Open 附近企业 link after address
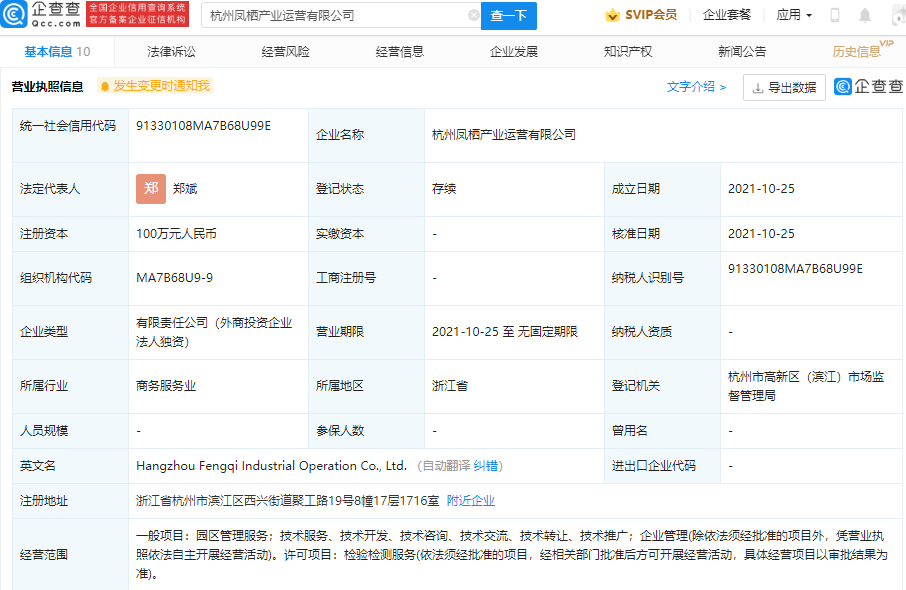The width and height of the screenshot is (906, 590). (x=471, y=500)
